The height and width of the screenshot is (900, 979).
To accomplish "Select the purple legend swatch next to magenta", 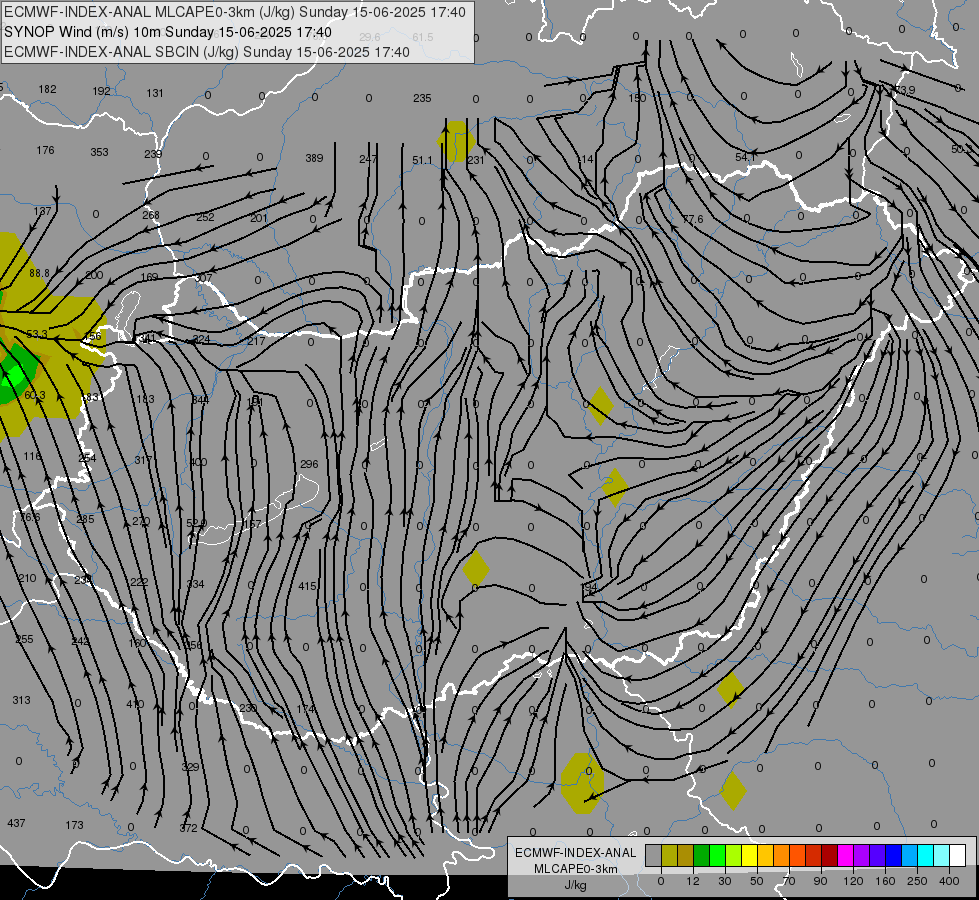I will pyautogui.click(x=862, y=856).
